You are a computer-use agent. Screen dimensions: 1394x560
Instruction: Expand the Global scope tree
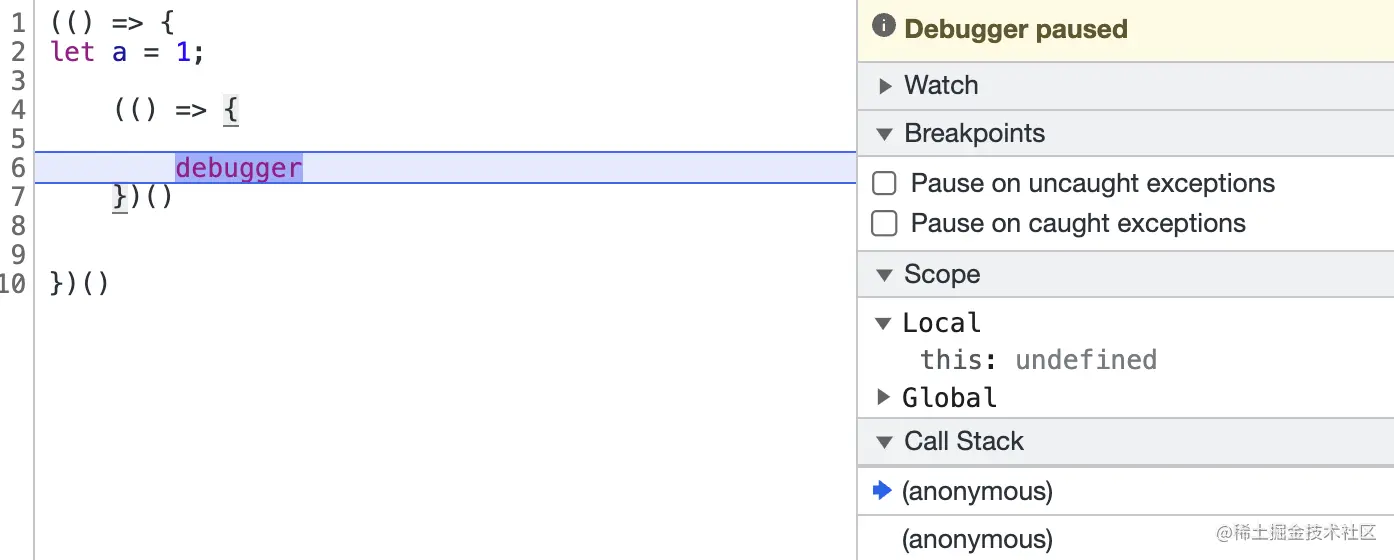click(883, 397)
